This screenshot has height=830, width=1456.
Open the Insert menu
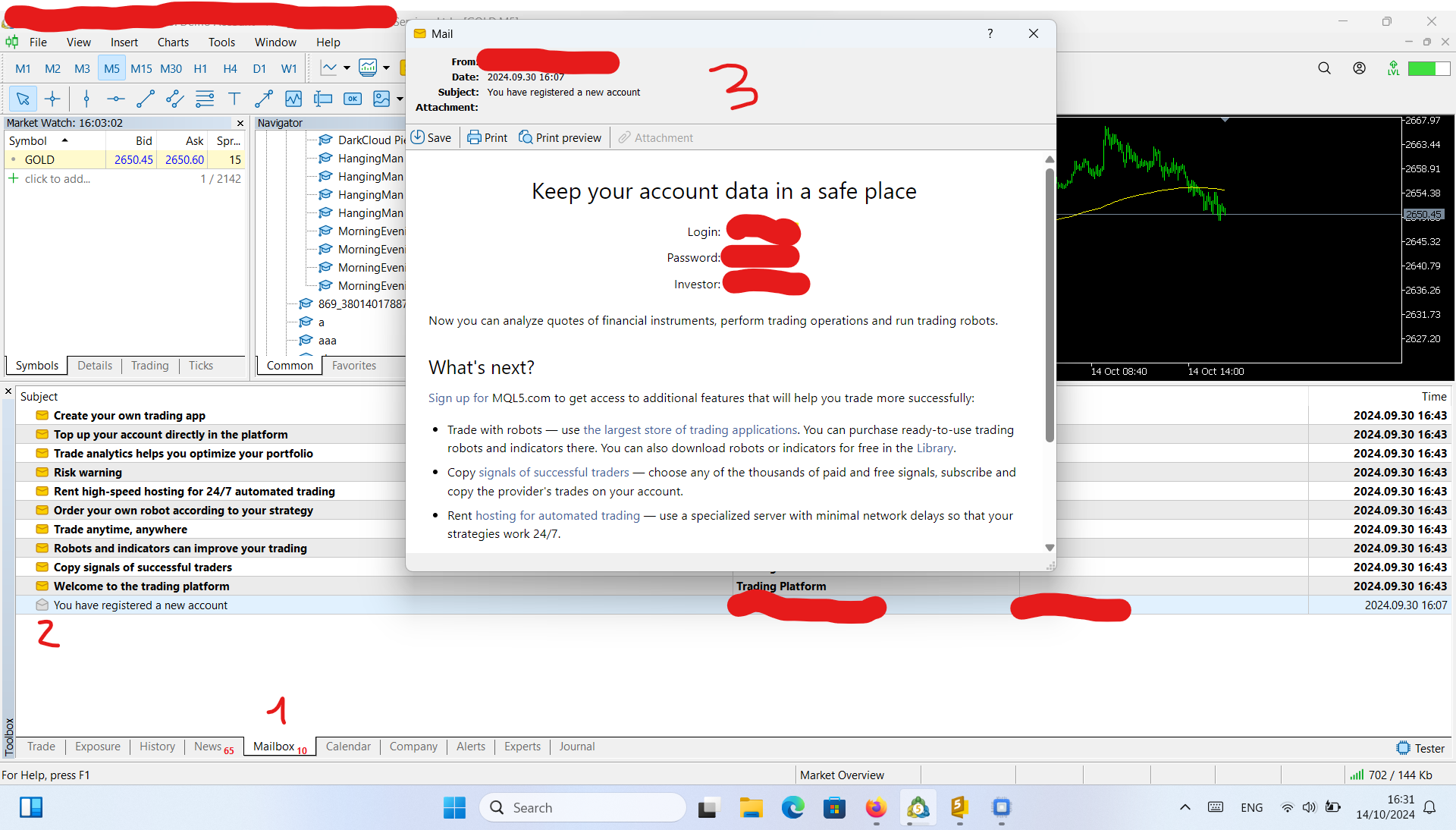124,42
